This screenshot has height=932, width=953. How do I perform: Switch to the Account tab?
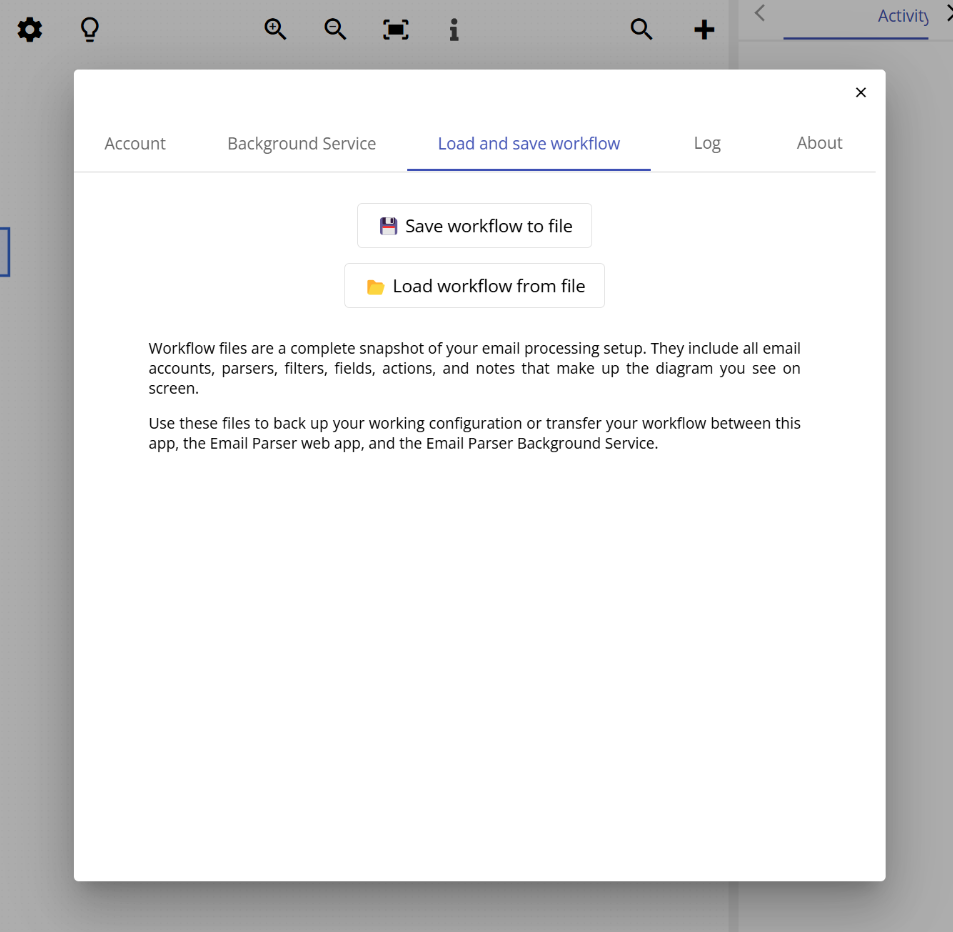pyautogui.click(x=135, y=143)
